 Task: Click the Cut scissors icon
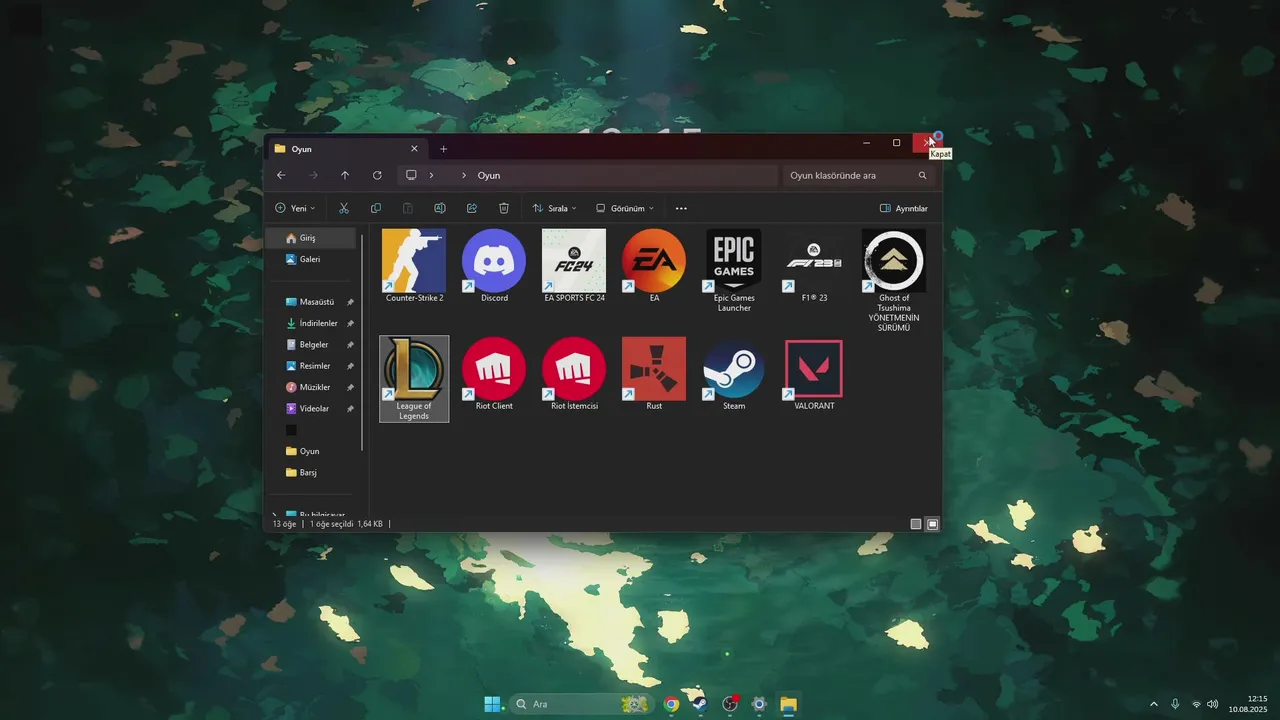(344, 208)
